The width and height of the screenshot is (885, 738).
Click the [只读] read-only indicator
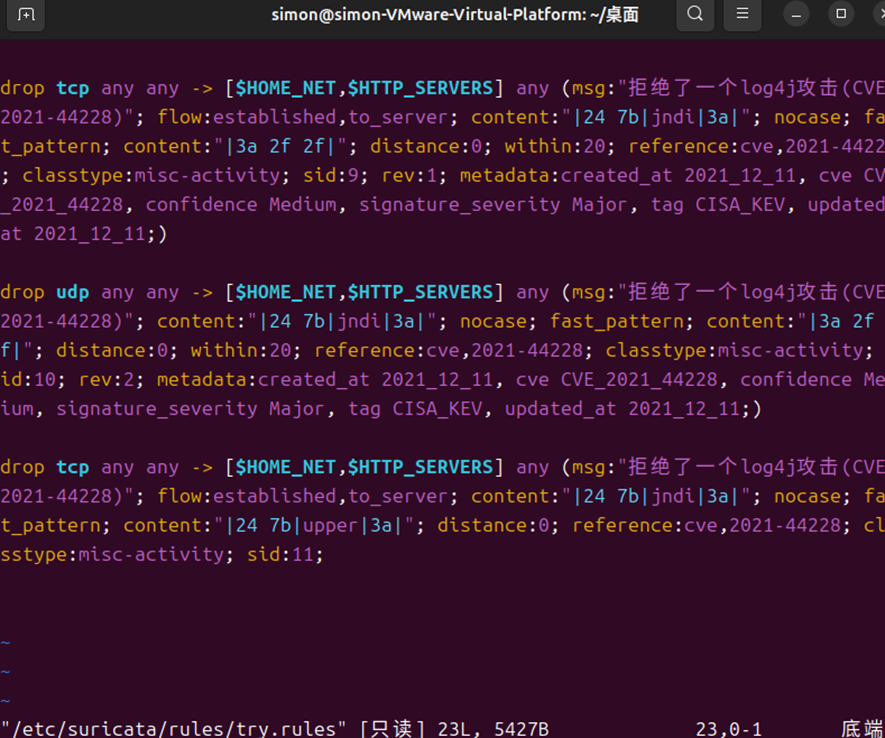click(393, 729)
